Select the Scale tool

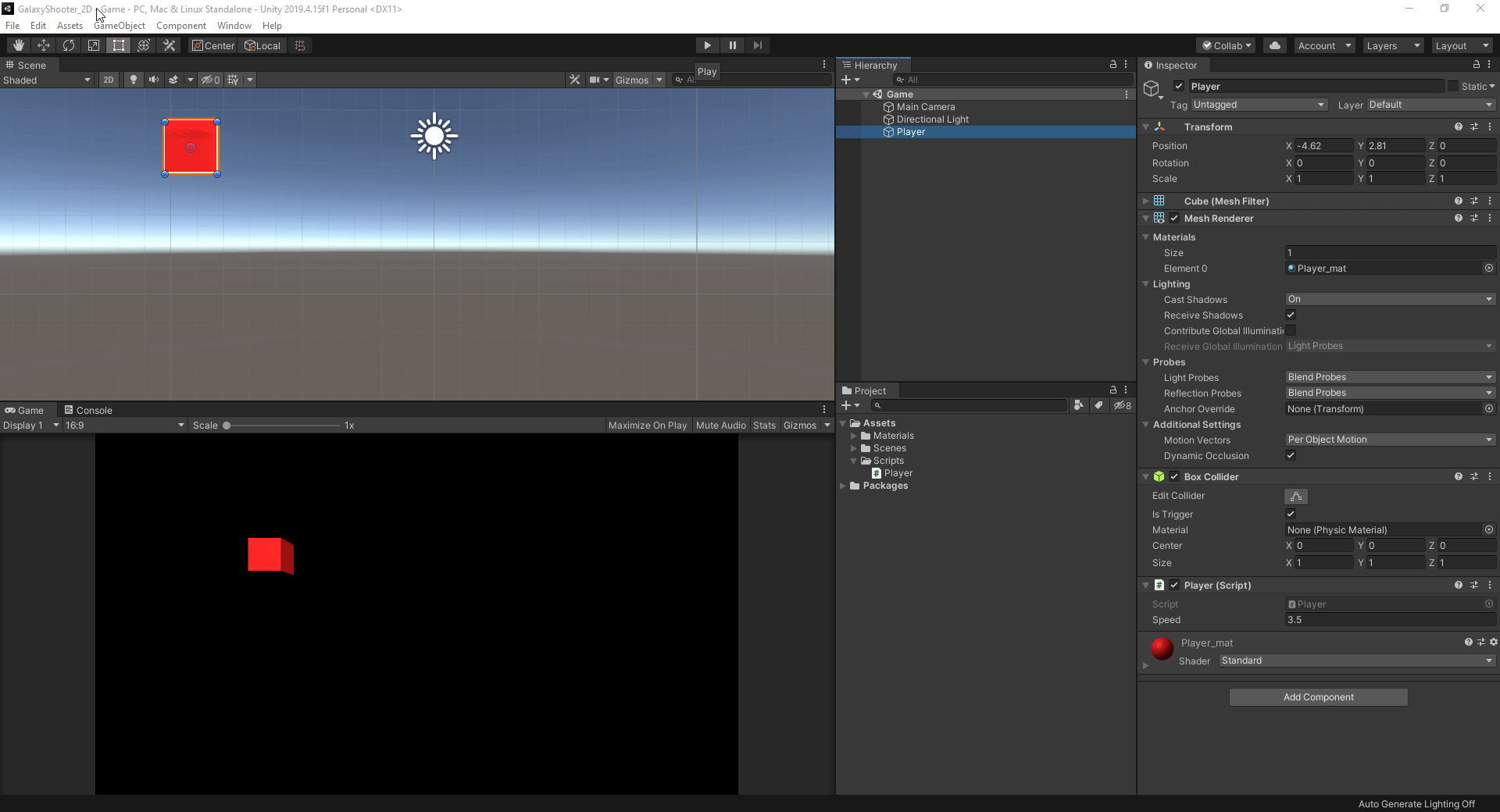point(94,45)
